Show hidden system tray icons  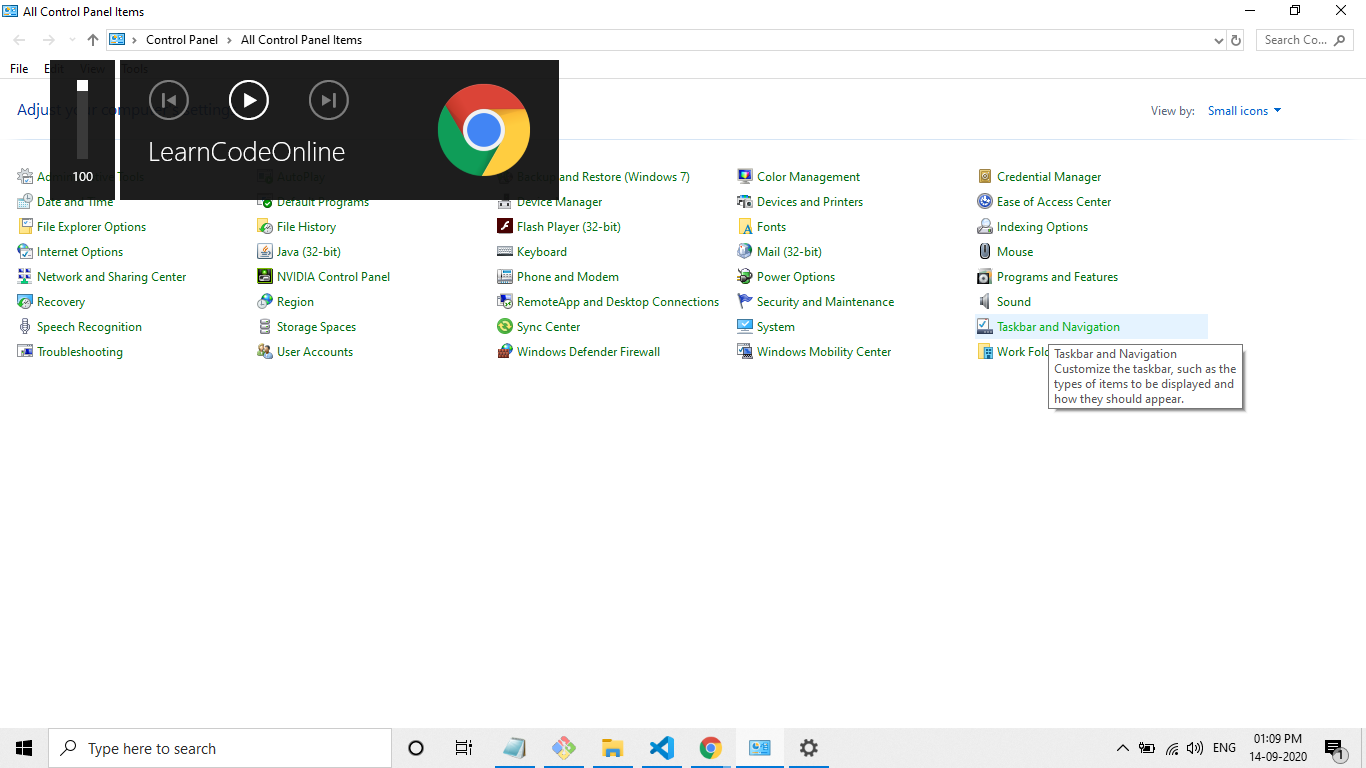(1122, 748)
